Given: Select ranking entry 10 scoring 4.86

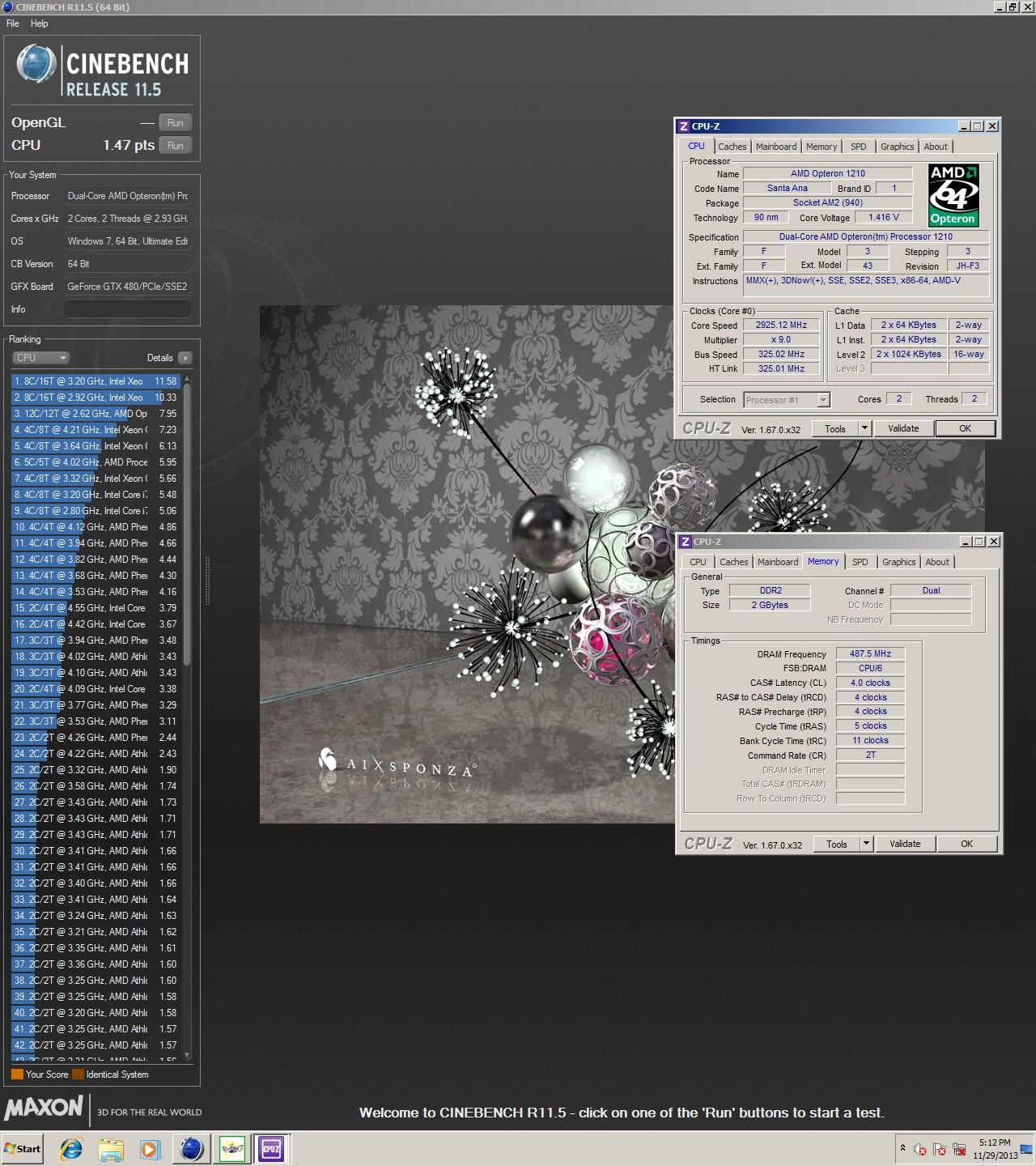Looking at the screenshot, I should (96, 527).
